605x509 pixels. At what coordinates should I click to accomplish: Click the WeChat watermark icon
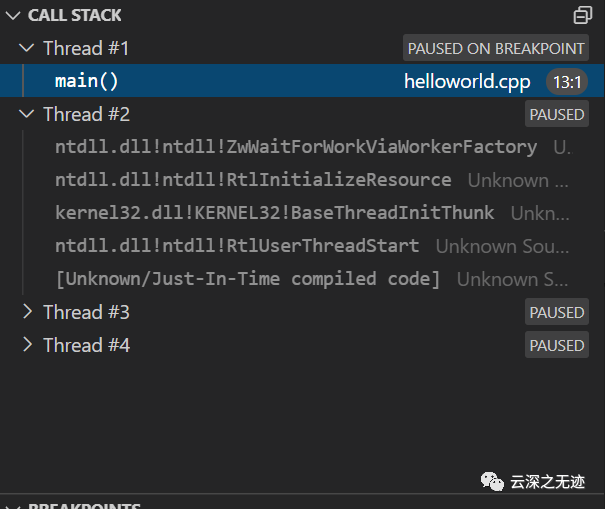tap(492, 482)
